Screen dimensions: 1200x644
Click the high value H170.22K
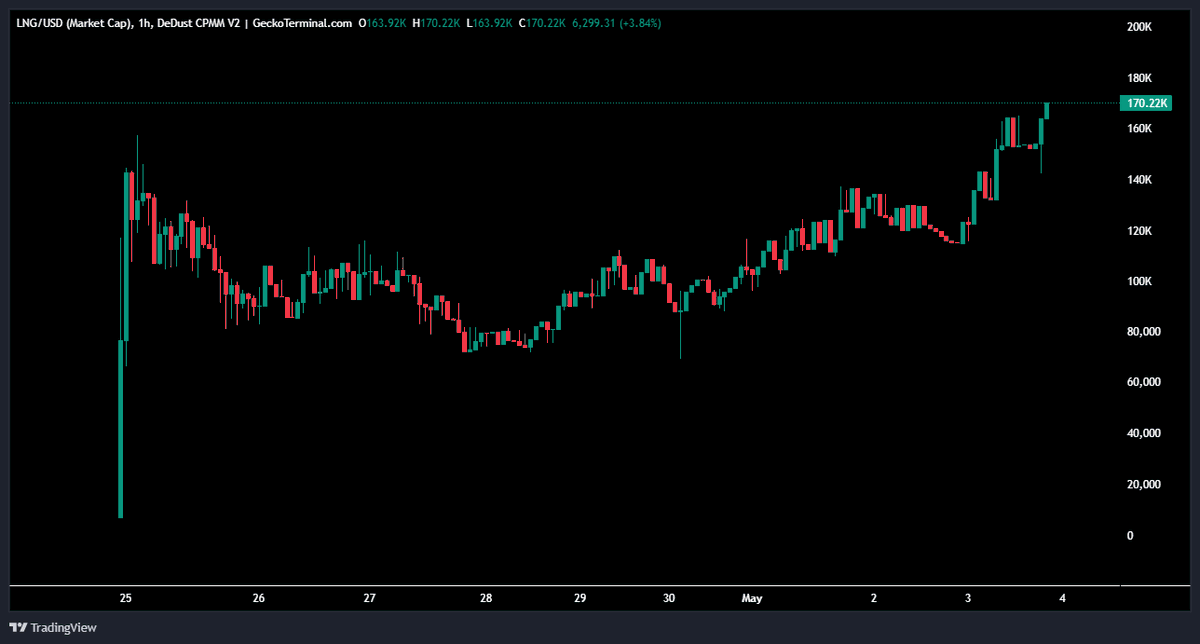436,22
